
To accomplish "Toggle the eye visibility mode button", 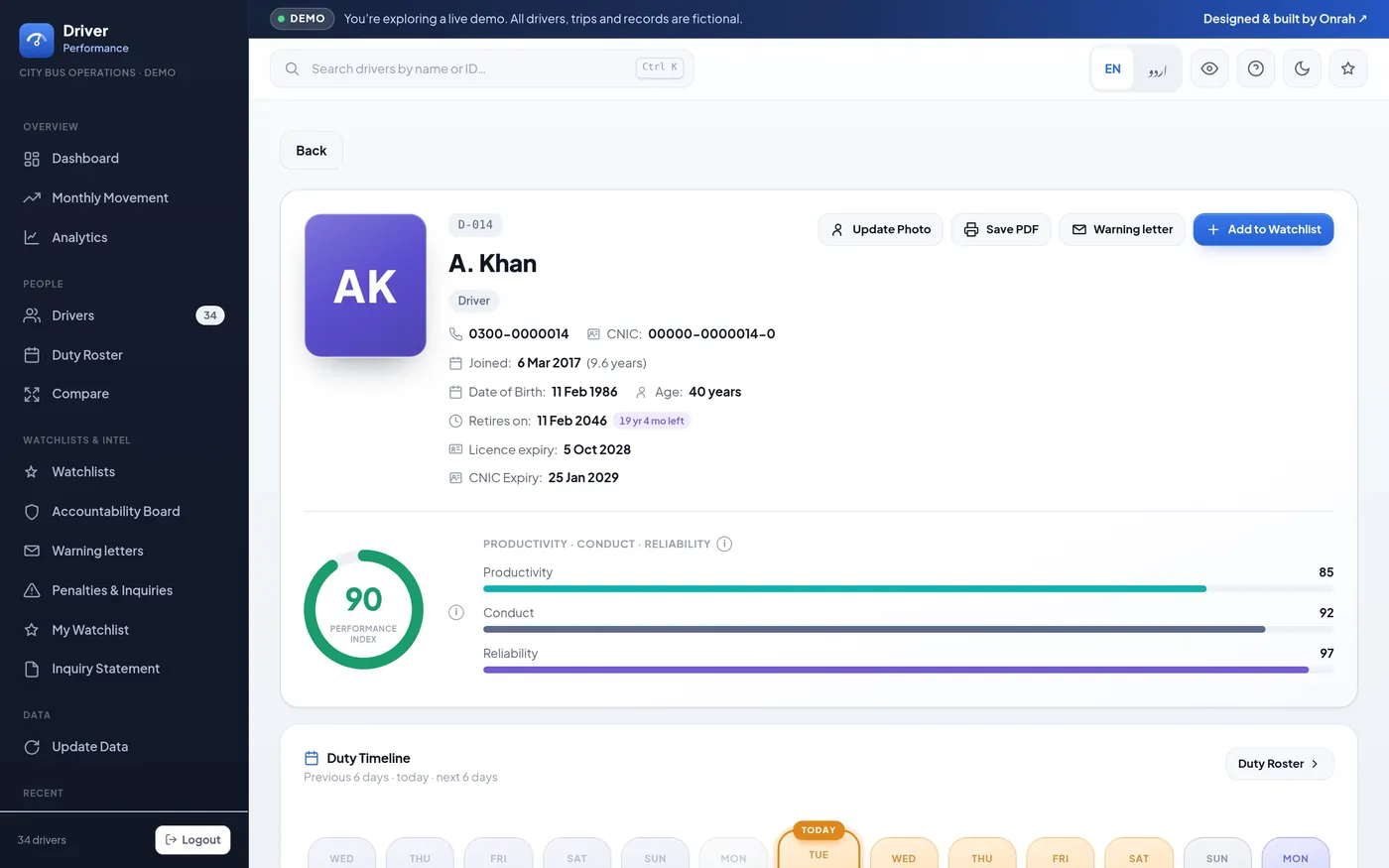I will [x=1209, y=68].
